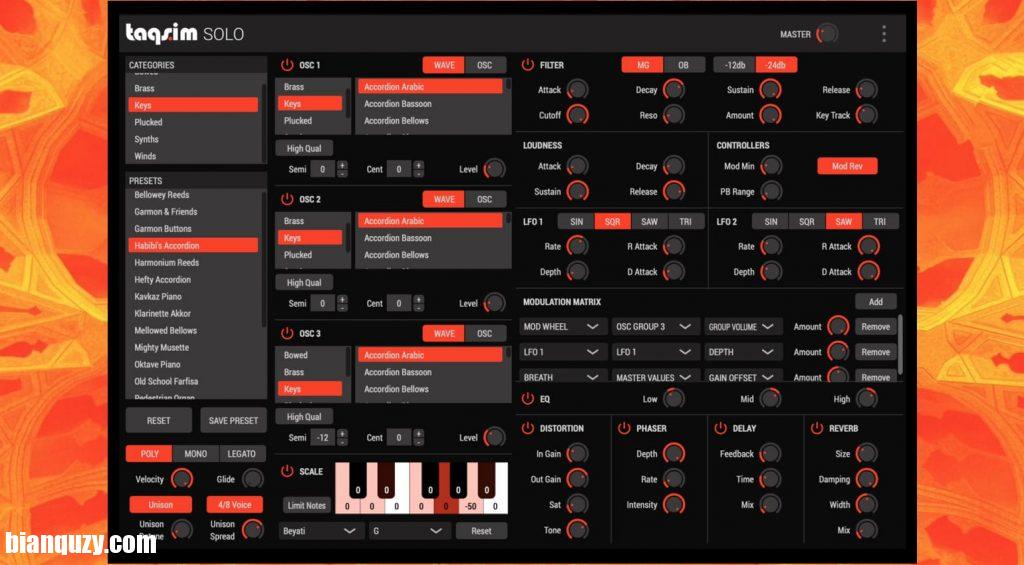This screenshot has height=565, width=1024.
Task: Open the GROUP VOLUME dropdown
Action: click(x=742, y=327)
